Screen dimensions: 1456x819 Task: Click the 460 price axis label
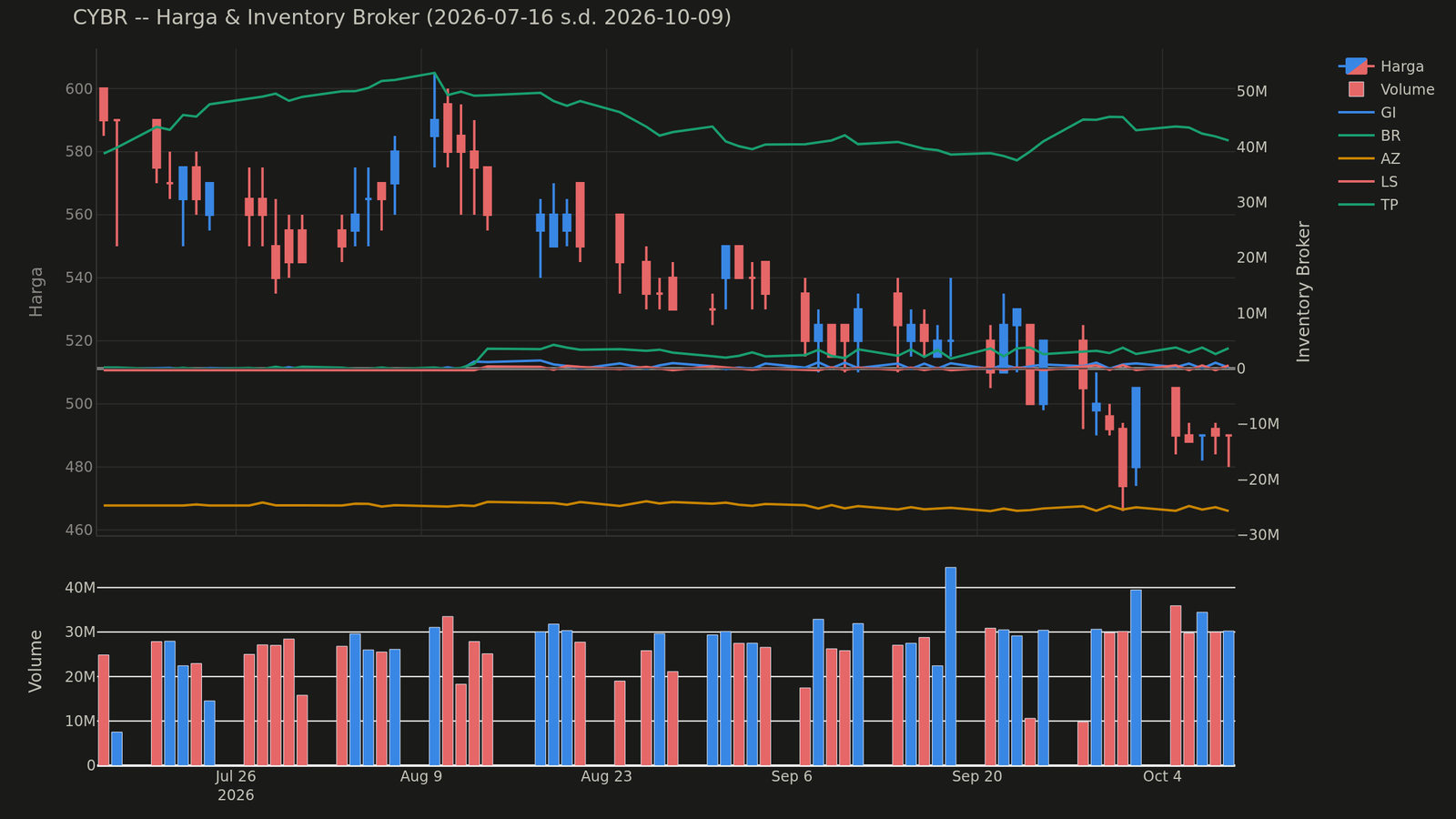[79, 531]
